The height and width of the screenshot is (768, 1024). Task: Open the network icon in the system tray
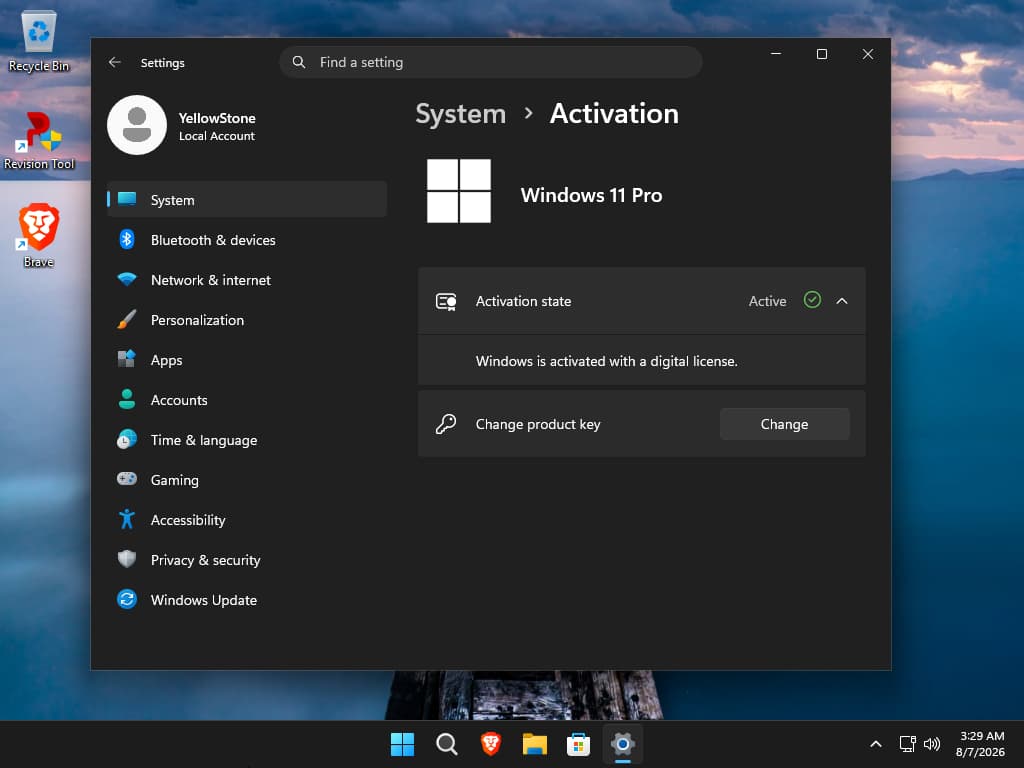click(x=907, y=744)
